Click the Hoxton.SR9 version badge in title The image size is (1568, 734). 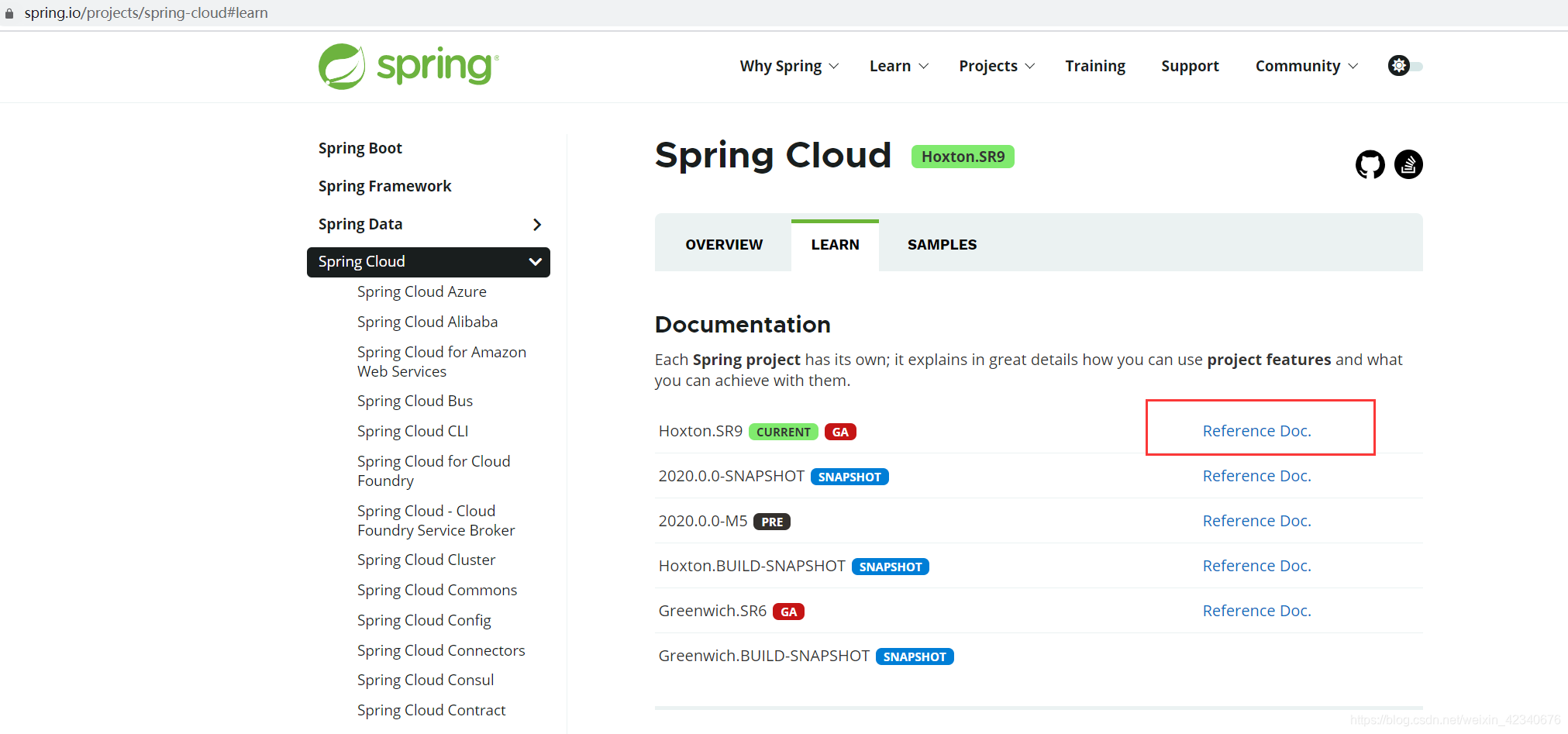(x=963, y=157)
